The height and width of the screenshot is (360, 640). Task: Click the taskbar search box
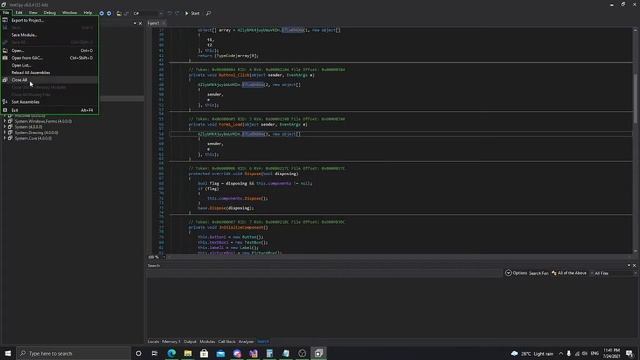tap(73, 353)
